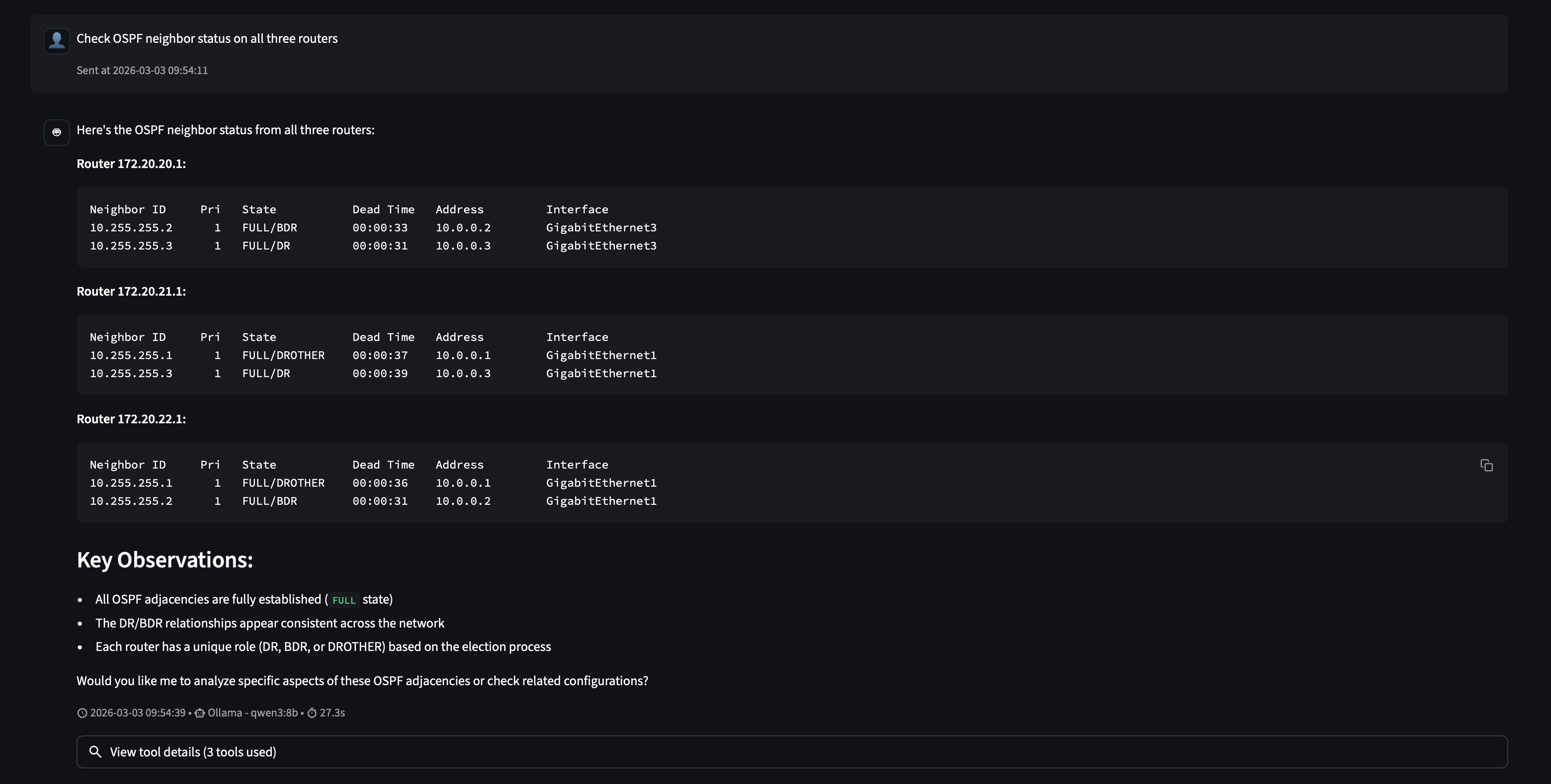Image resolution: width=1551 pixels, height=784 pixels.
Task: Click the response timestamp 2026-03-03 09:54:39
Action: 138,712
